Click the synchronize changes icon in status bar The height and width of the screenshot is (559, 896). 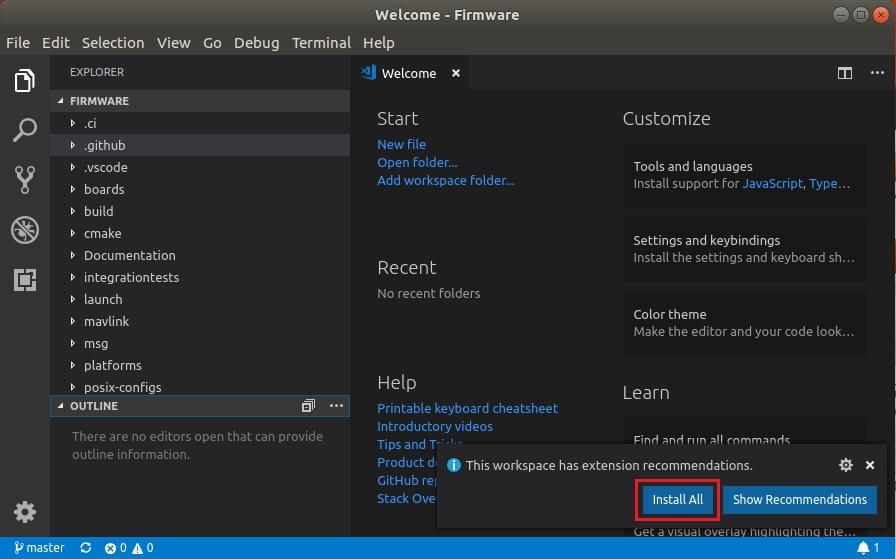[x=86, y=548]
